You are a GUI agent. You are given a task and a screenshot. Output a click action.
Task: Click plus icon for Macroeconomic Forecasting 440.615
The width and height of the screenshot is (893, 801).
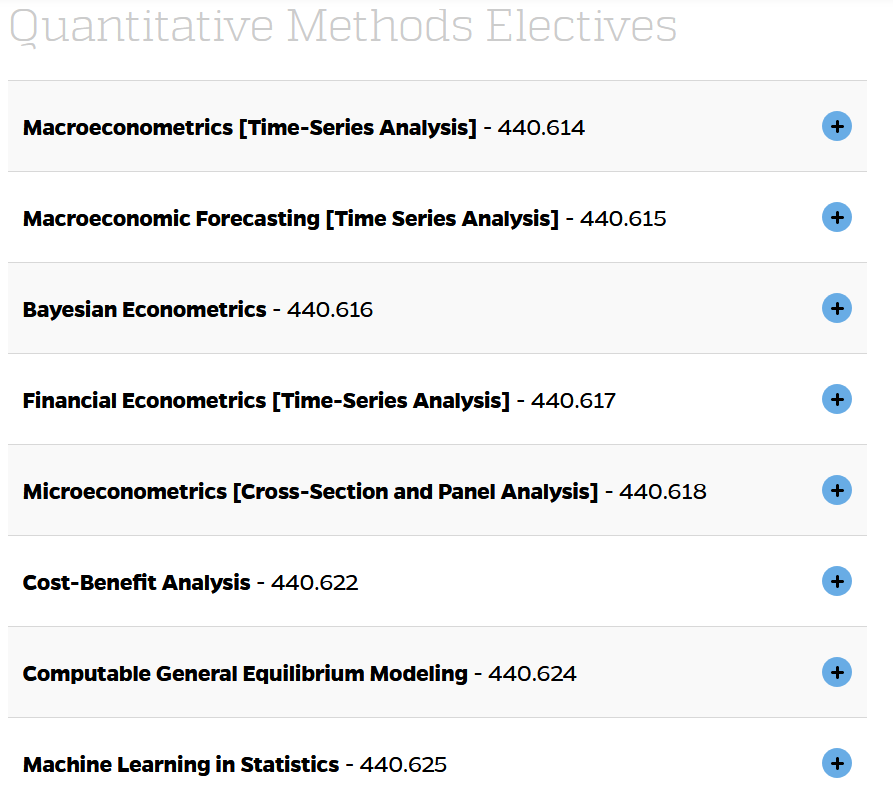837,217
